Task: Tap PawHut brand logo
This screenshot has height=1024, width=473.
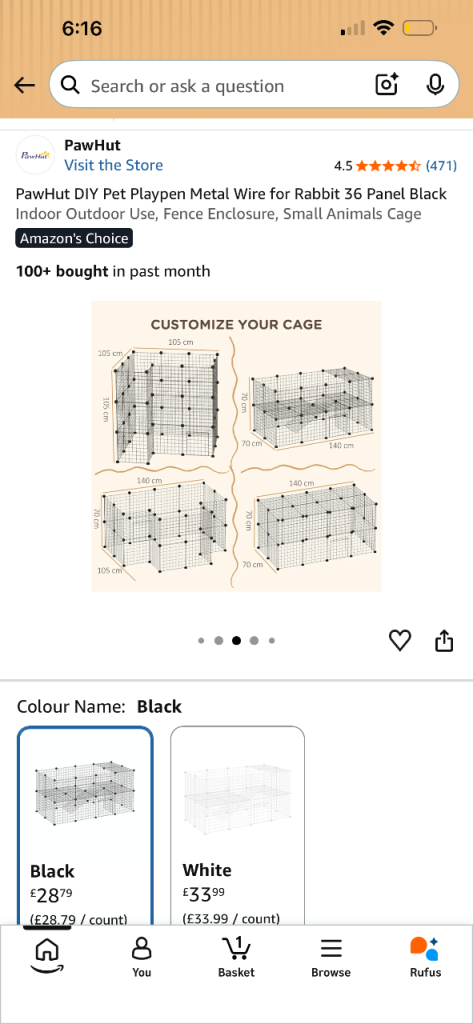Action: (35, 155)
